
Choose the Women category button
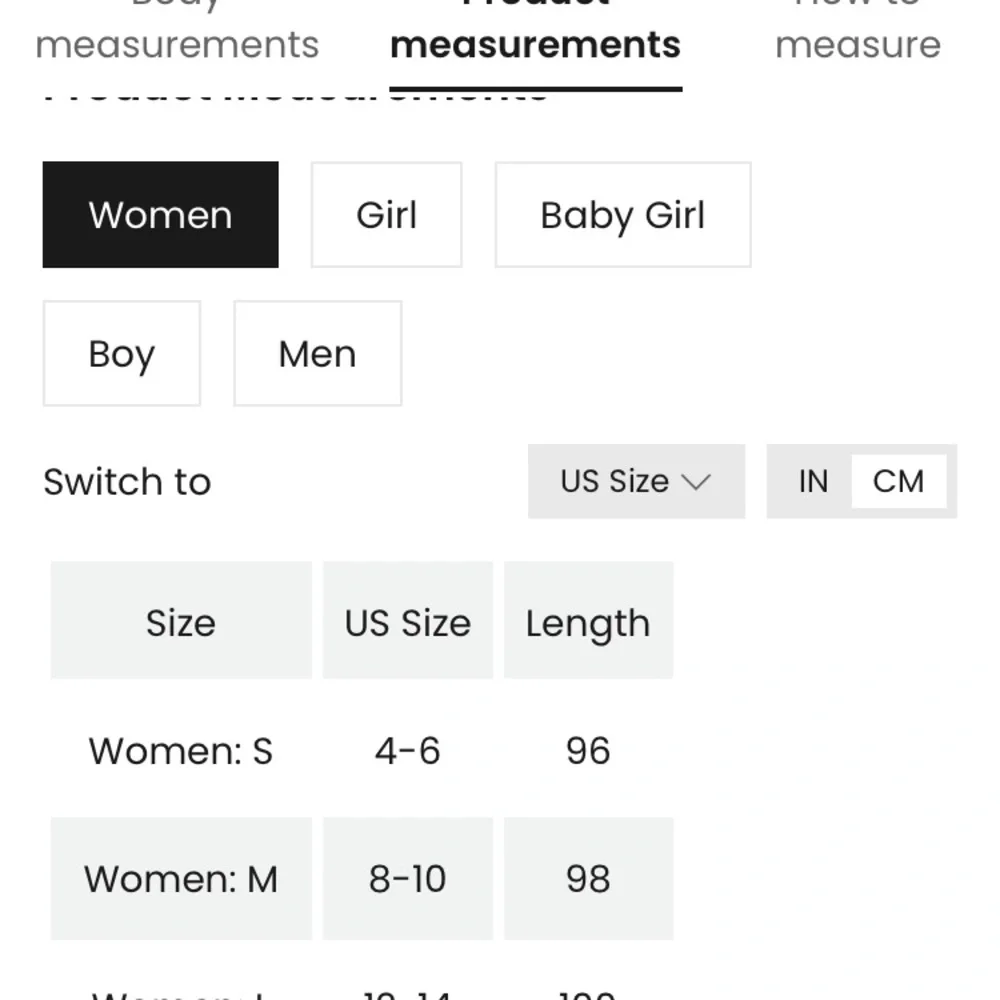(160, 215)
